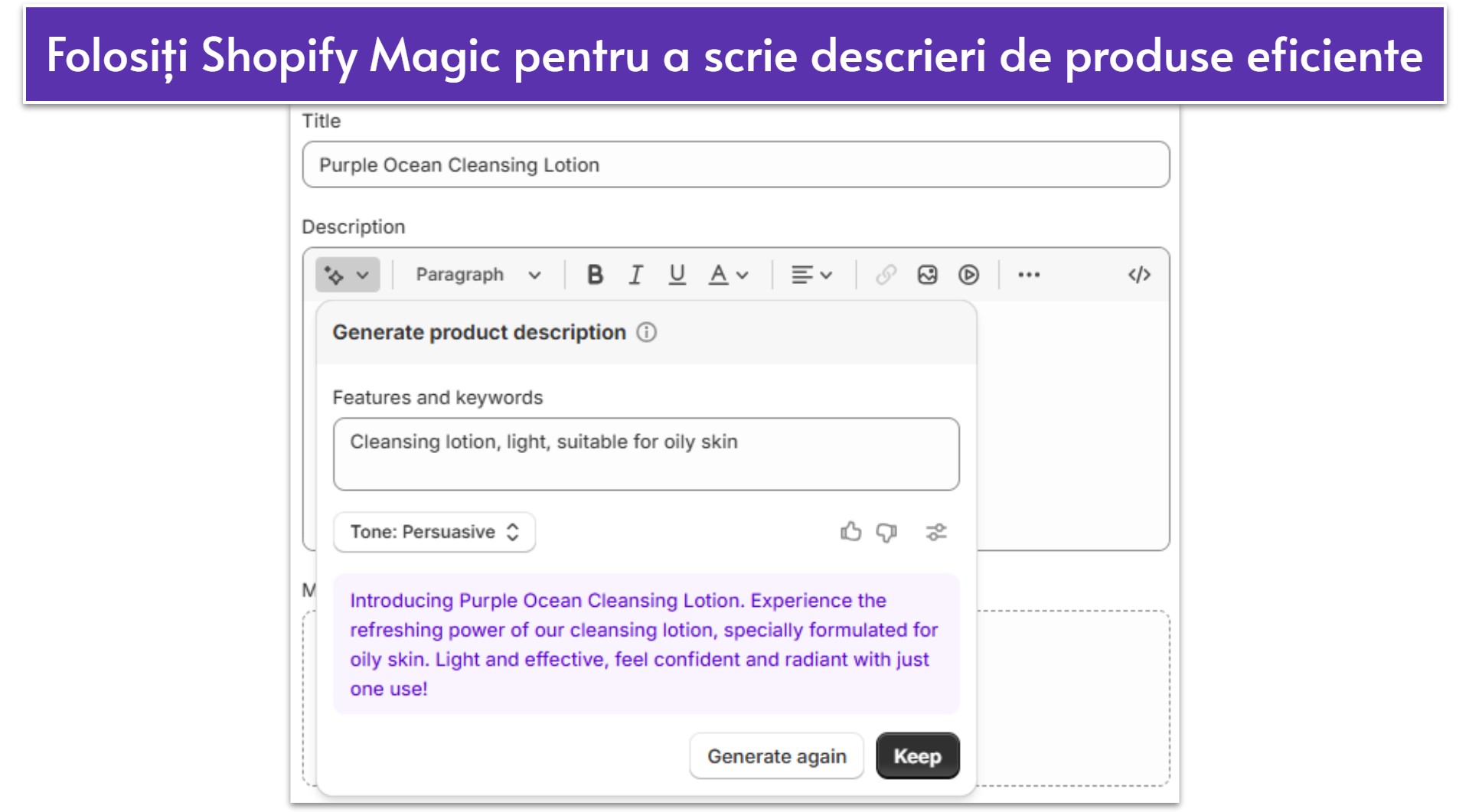Click the Keep button
Screen dimensions: 1469x812
point(917,756)
